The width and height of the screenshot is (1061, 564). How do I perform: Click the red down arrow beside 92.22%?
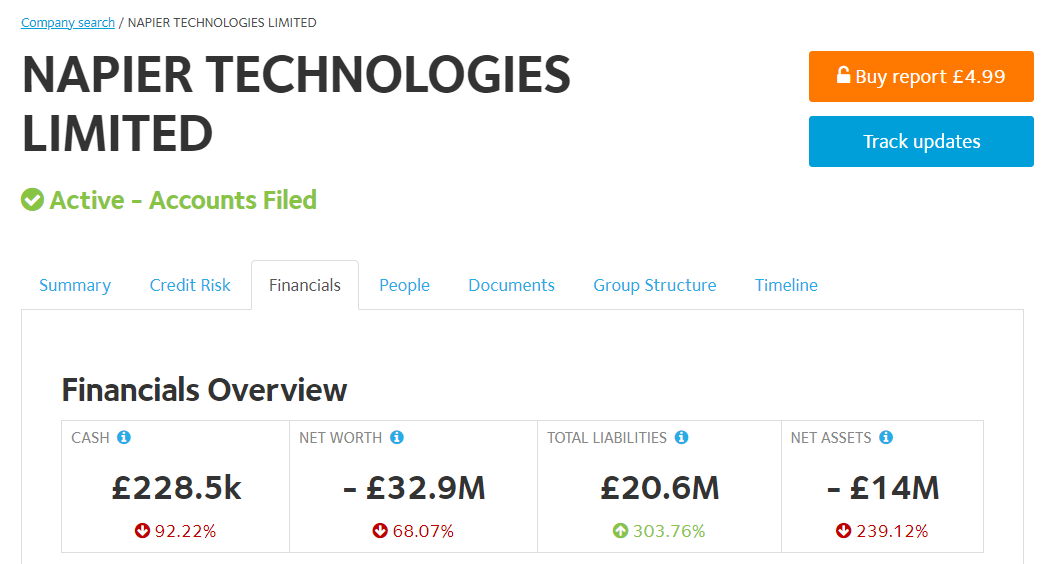click(x=142, y=531)
